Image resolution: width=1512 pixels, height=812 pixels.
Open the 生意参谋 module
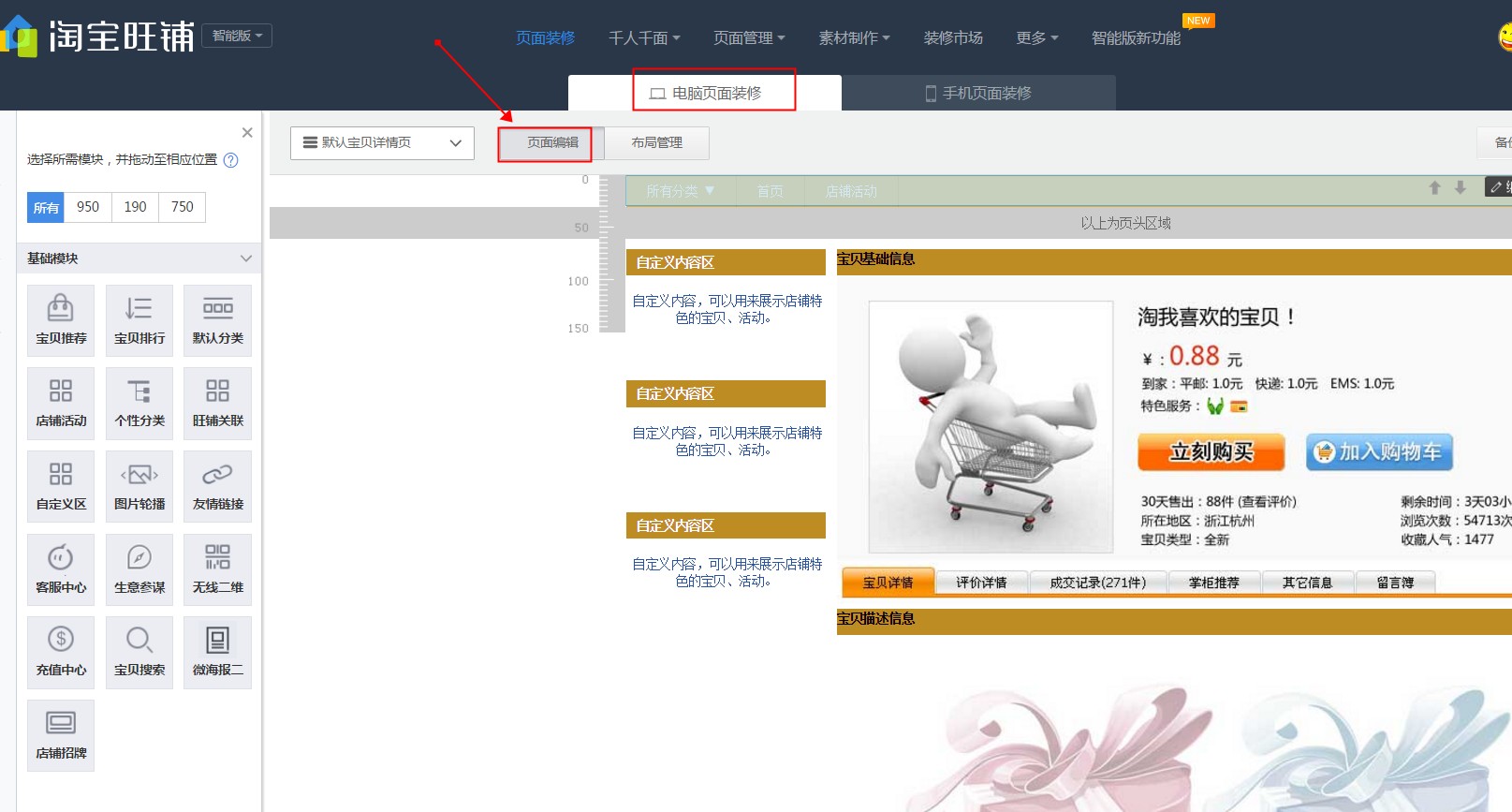point(139,569)
